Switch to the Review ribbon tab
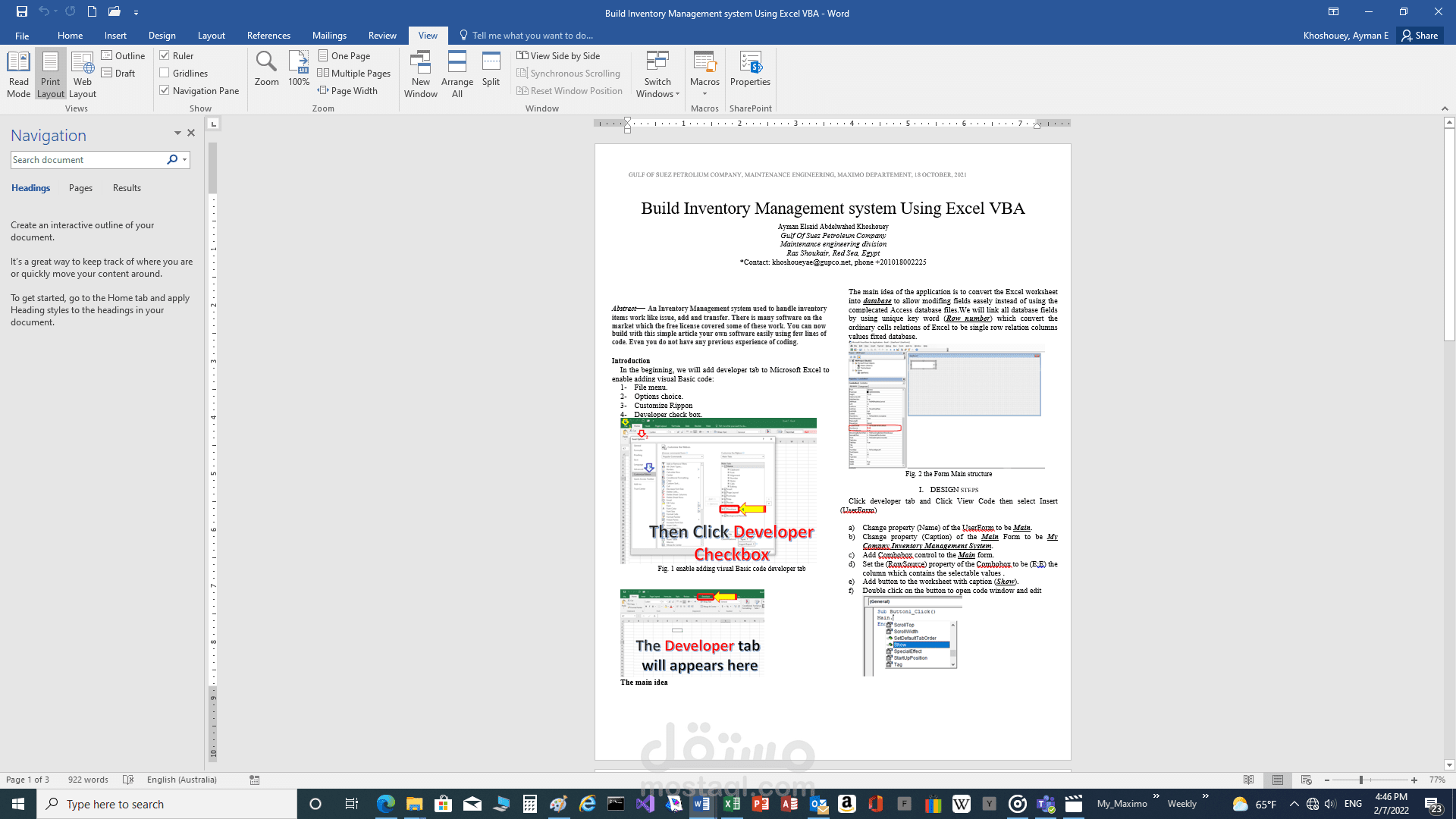 pyautogui.click(x=382, y=35)
